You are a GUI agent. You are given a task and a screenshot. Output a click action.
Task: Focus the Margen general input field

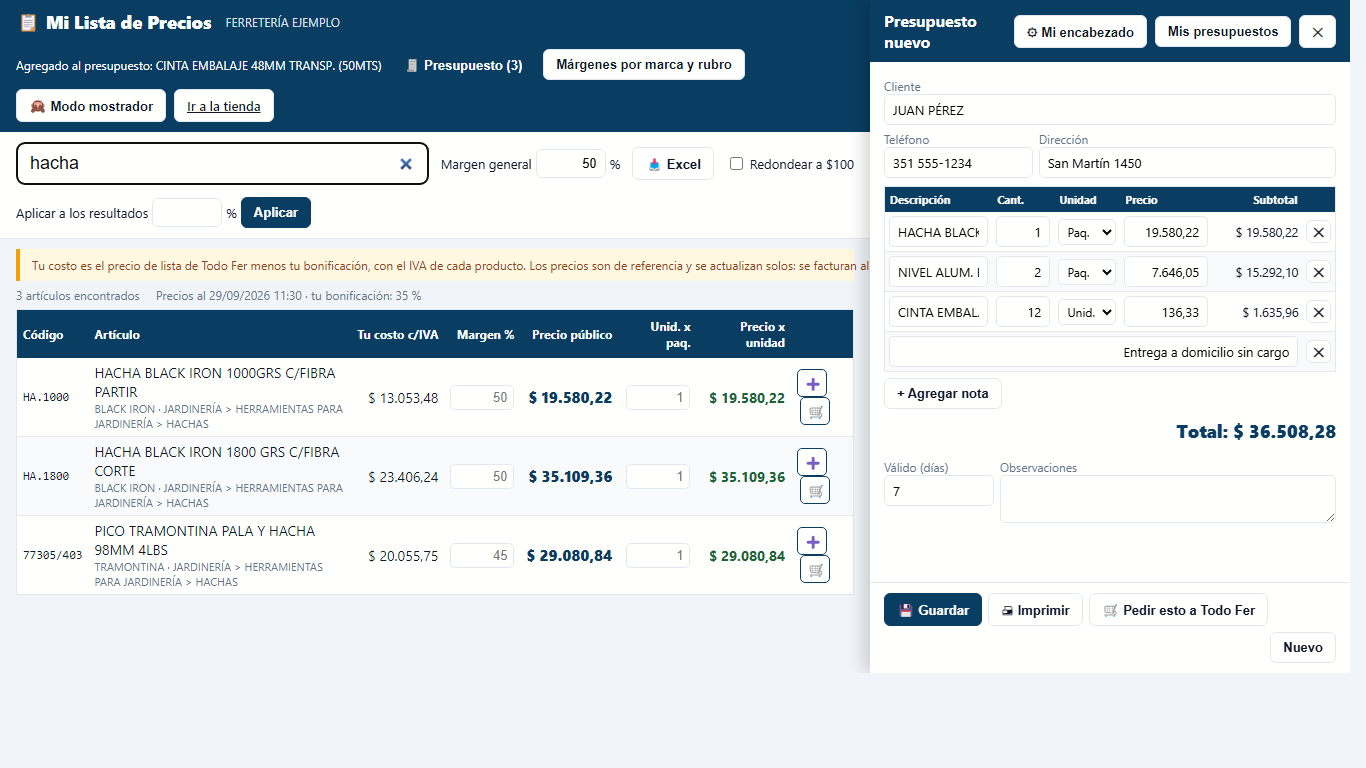coord(571,164)
